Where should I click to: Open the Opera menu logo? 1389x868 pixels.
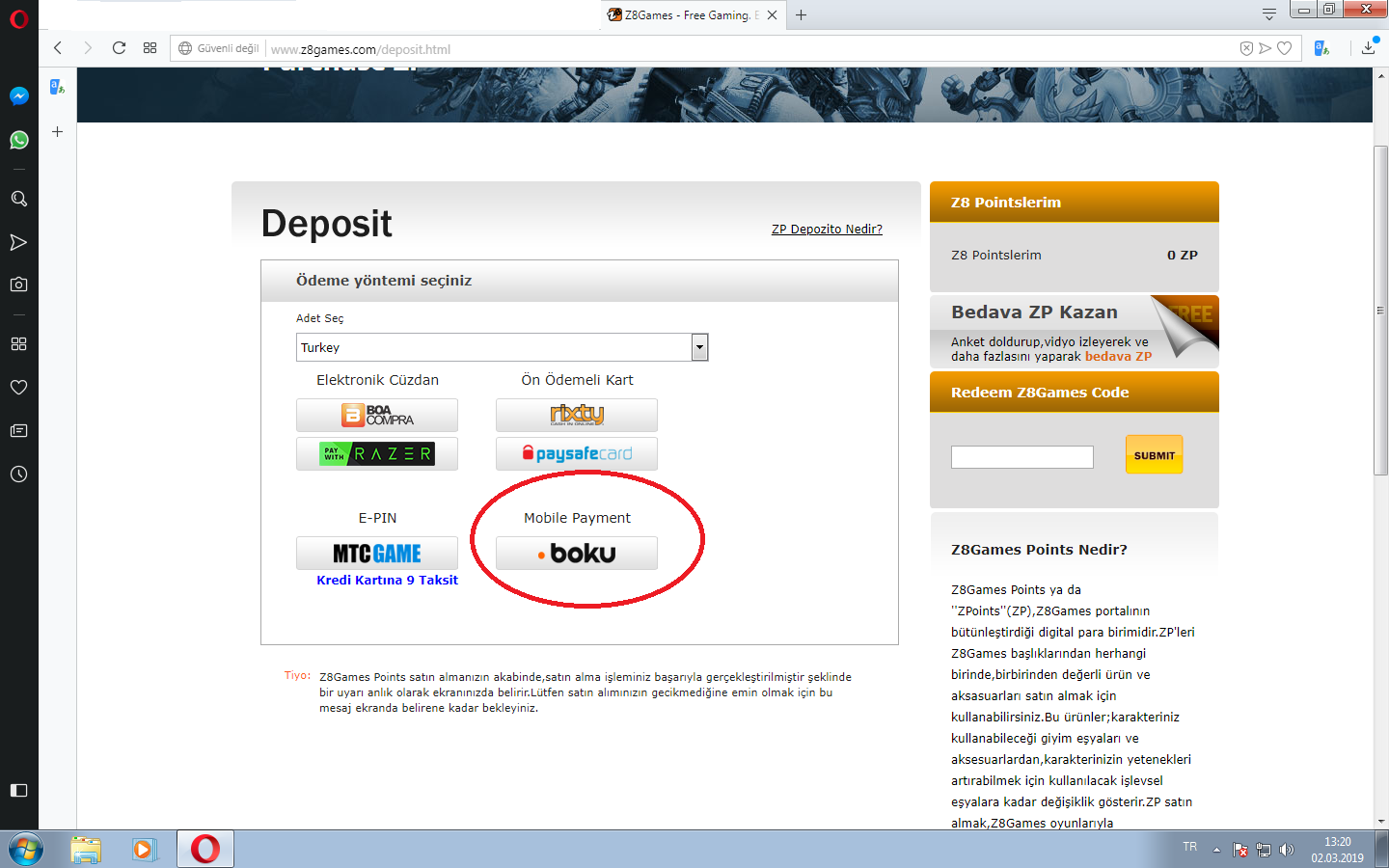pos(18,18)
